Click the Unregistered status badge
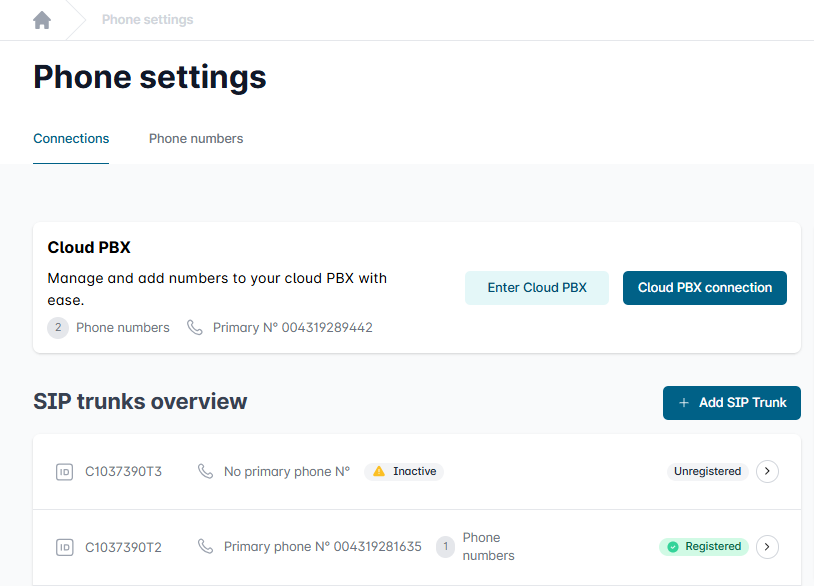Screen dimensions: 814x586 (x=707, y=472)
